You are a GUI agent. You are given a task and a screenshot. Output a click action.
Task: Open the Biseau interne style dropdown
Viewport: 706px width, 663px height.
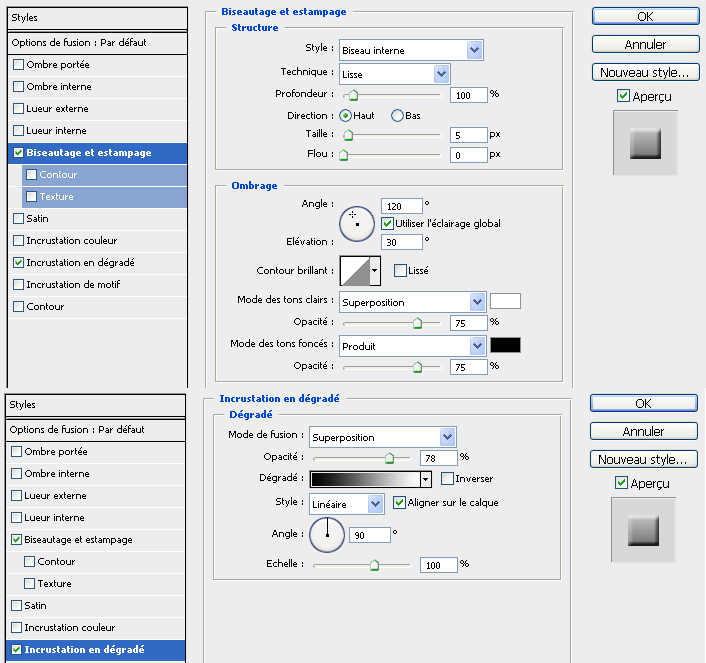[410, 50]
